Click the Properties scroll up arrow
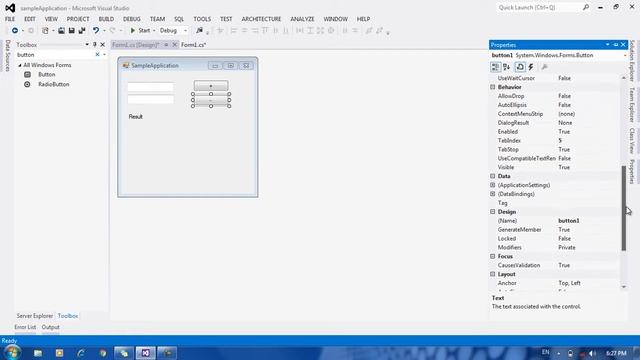640x360 pixels. pos(624,78)
